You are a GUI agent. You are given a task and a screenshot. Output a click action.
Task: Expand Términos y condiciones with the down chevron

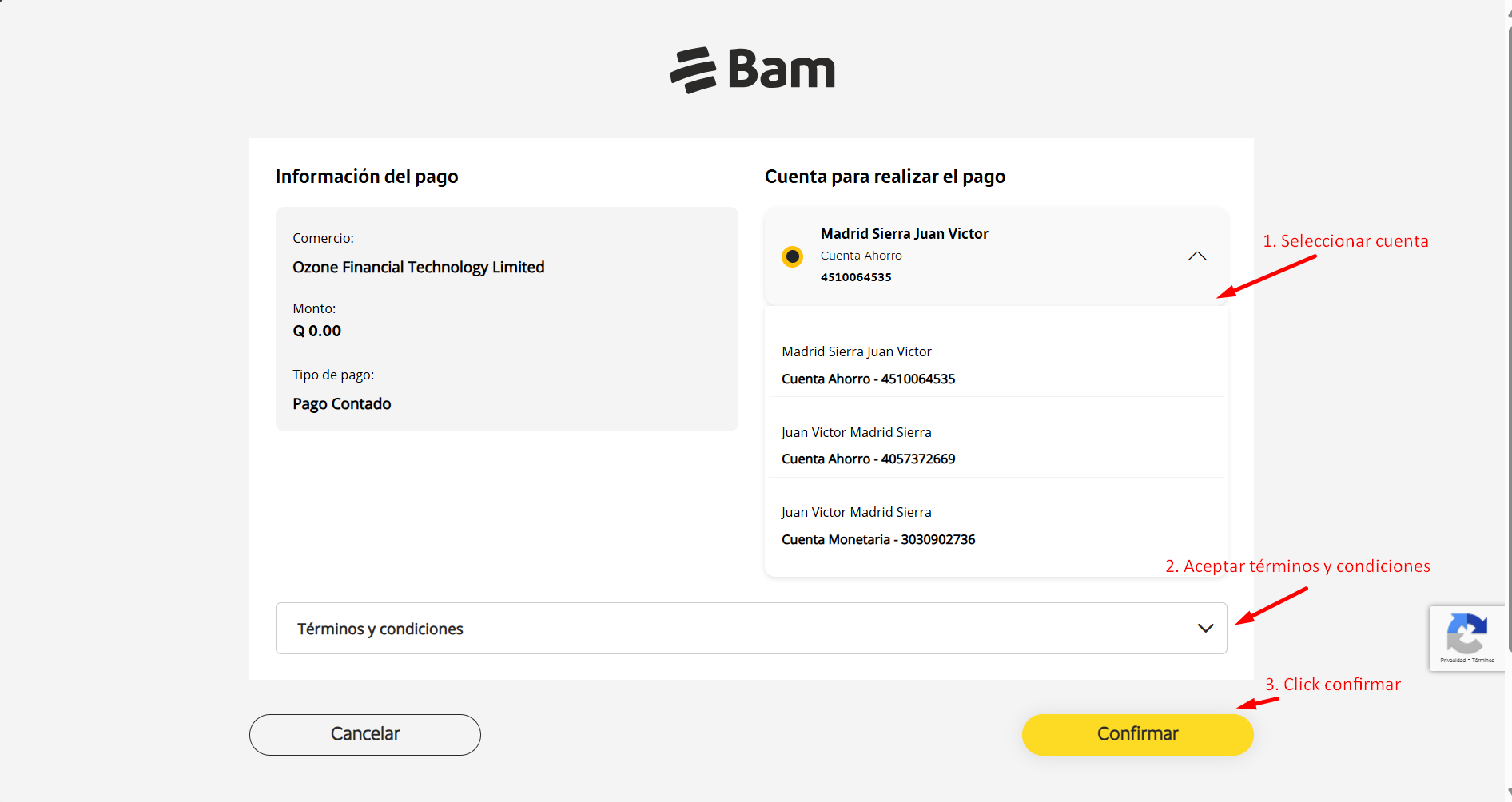[1205, 629]
